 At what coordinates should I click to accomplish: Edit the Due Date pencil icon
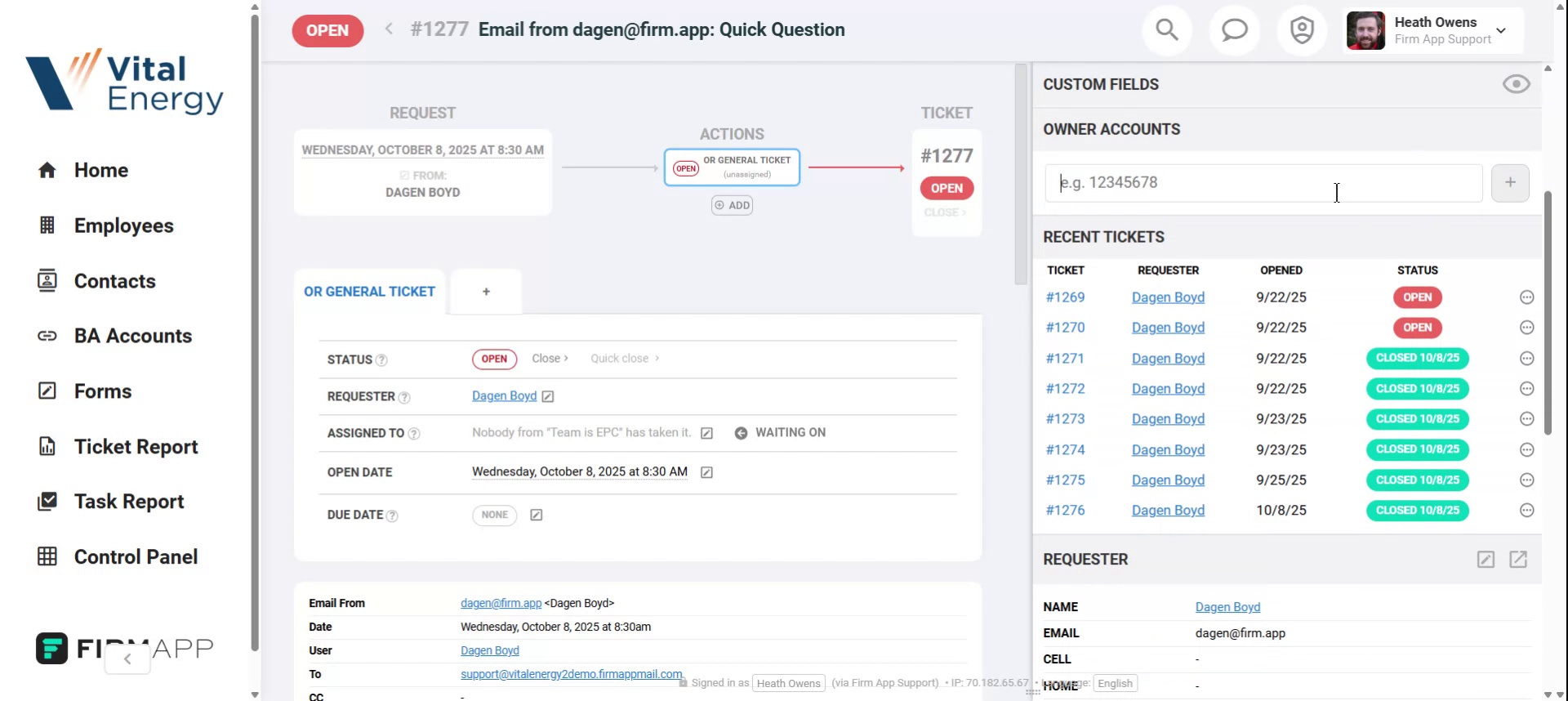tap(537, 515)
